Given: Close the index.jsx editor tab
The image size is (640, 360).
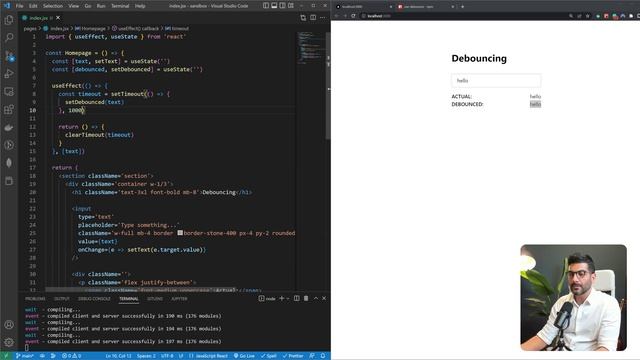Looking at the screenshot, I should (58, 18).
